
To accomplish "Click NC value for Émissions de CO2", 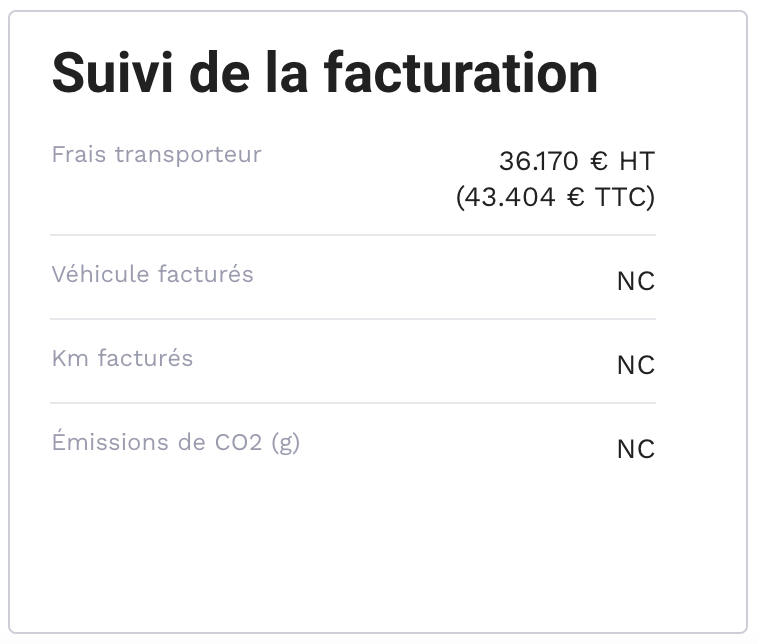I will point(635,450).
